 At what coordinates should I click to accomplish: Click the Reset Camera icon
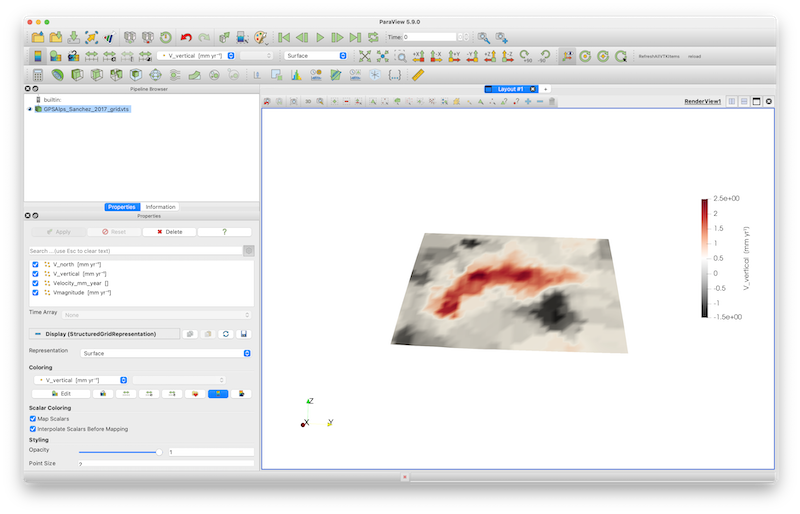click(365, 56)
